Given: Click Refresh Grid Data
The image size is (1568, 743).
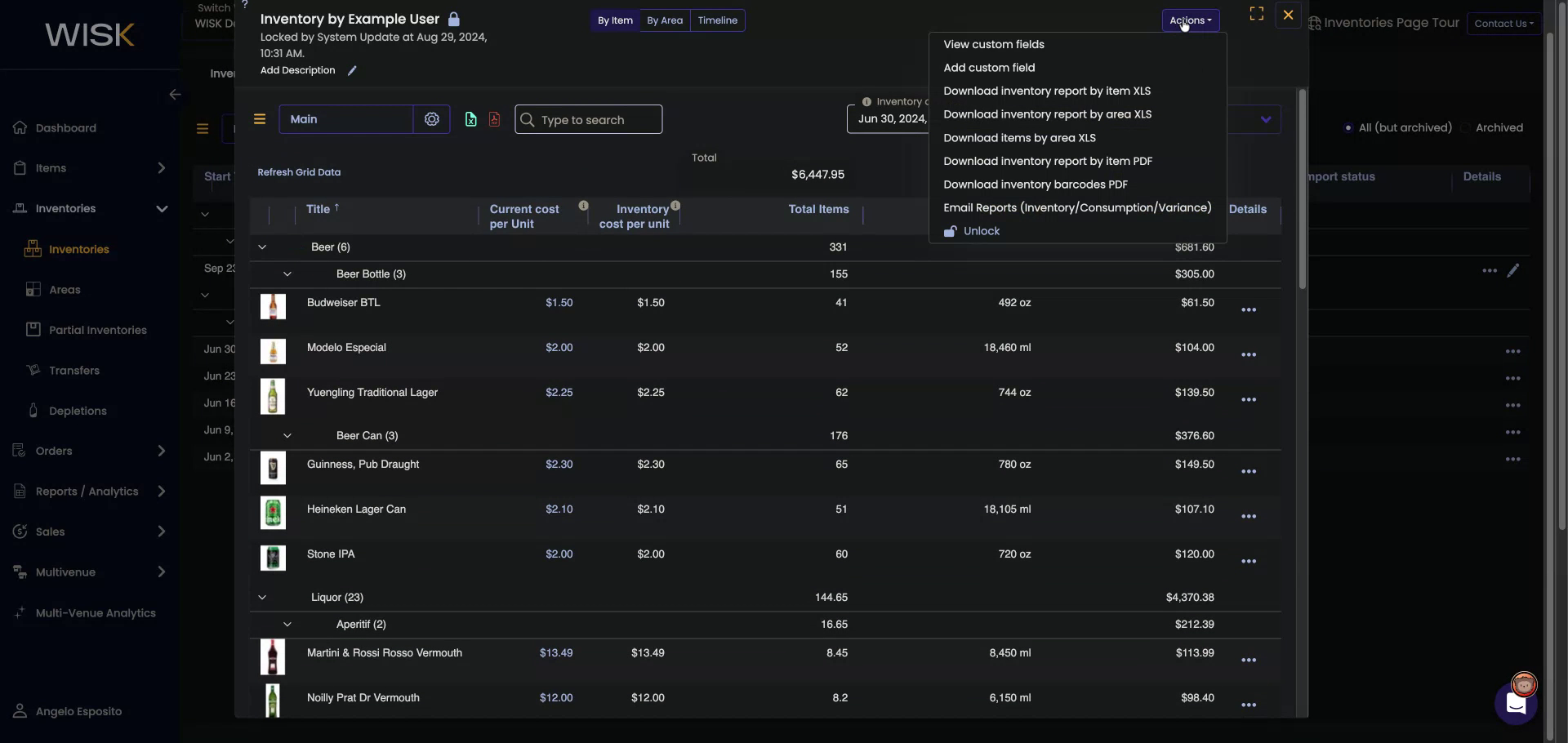Looking at the screenshot, I should (299, 172).
